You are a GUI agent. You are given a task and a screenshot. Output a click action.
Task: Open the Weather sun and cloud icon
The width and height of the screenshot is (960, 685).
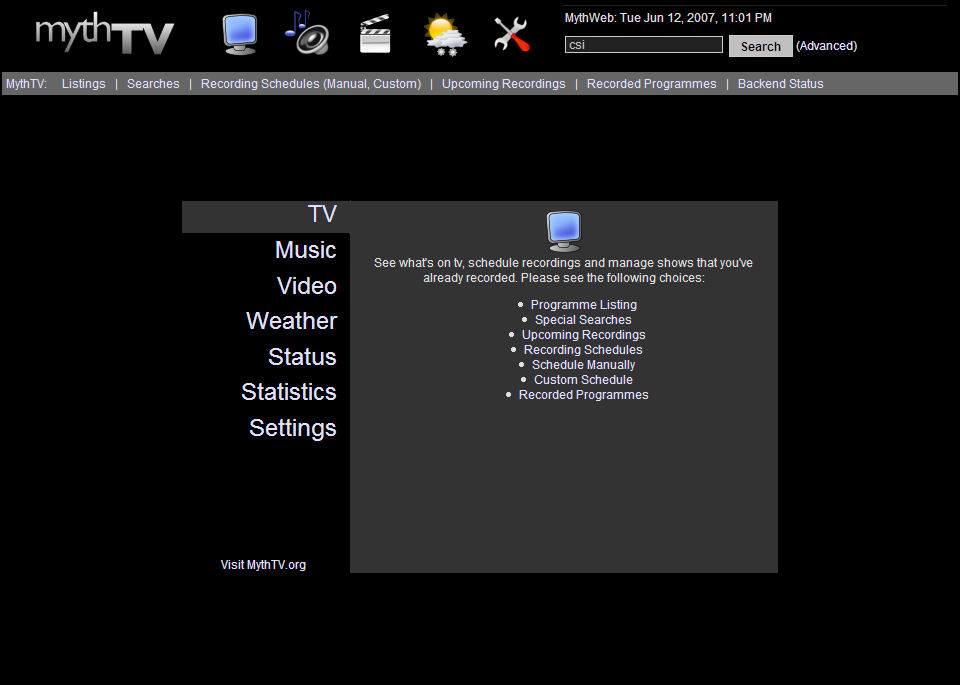[x=445, y=36]
